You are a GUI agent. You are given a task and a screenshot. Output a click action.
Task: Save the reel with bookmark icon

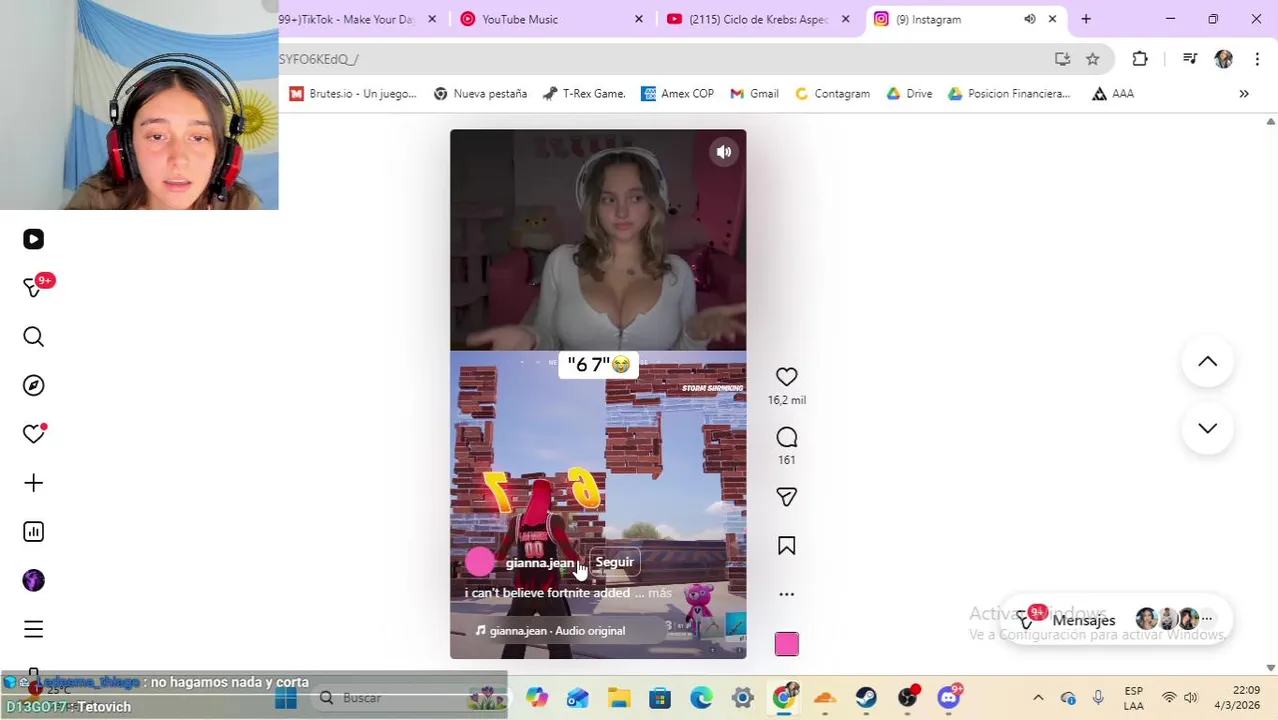tap(787, 546)
